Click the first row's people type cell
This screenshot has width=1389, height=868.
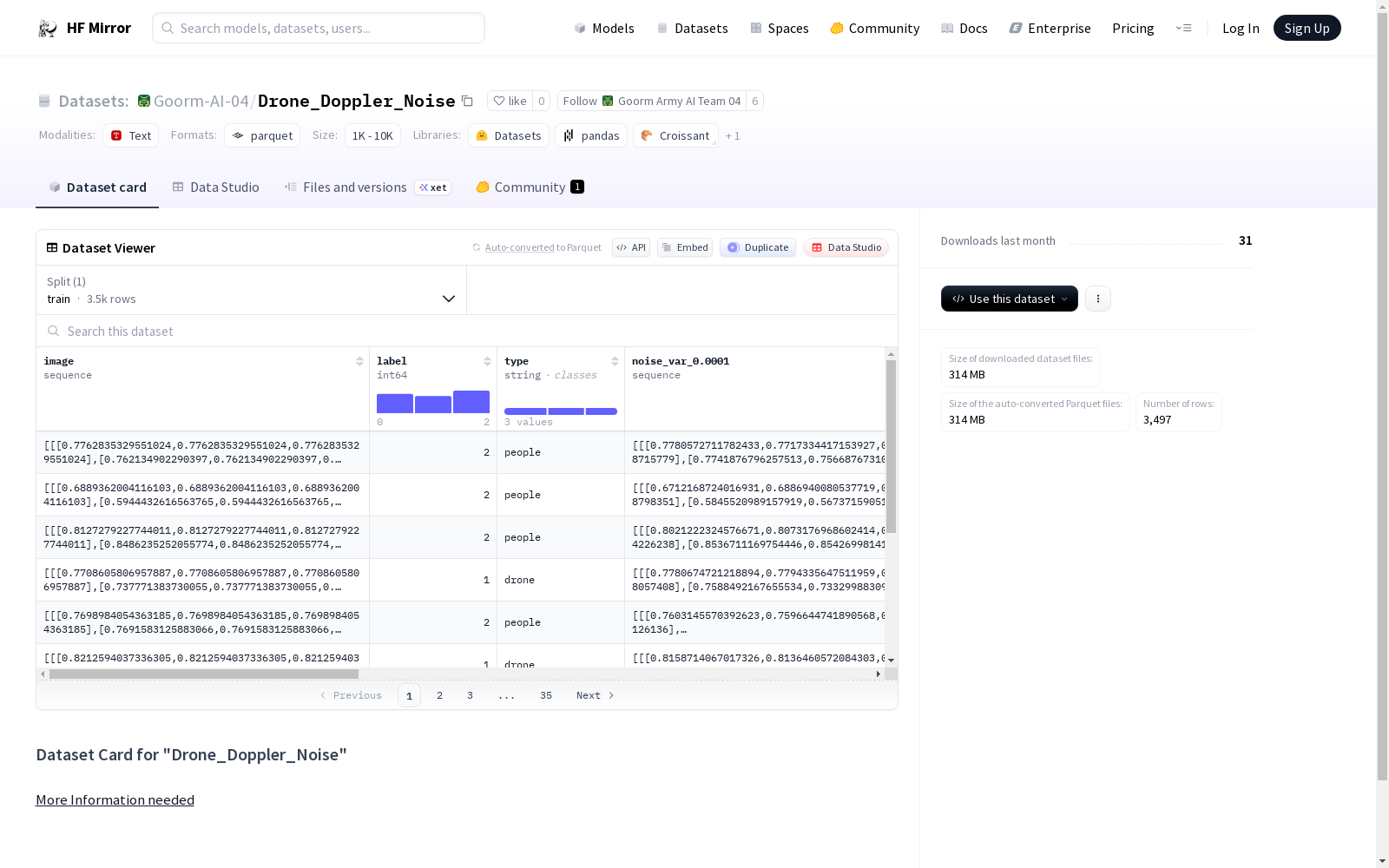561,452
